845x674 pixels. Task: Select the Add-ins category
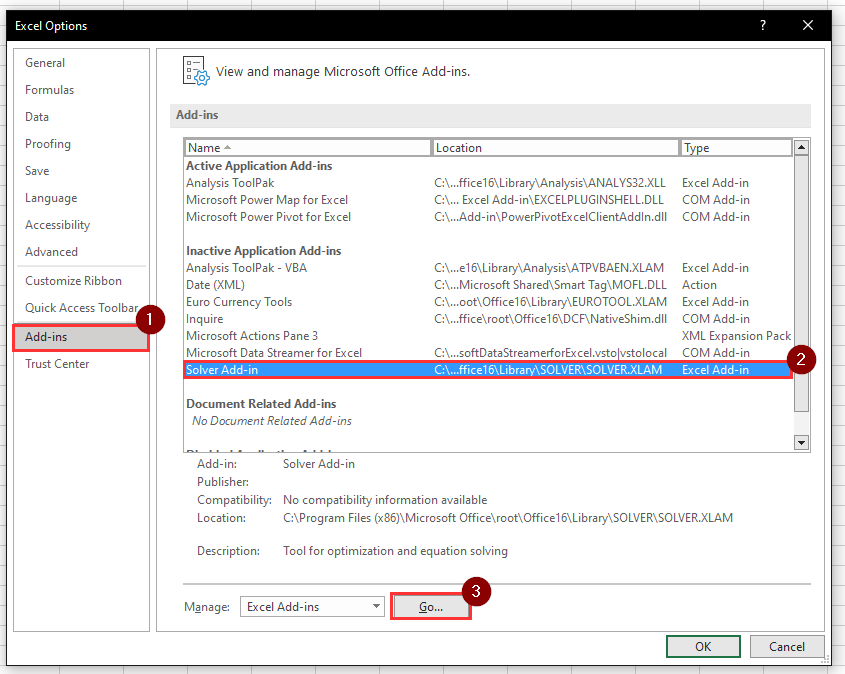click(81, 337)
